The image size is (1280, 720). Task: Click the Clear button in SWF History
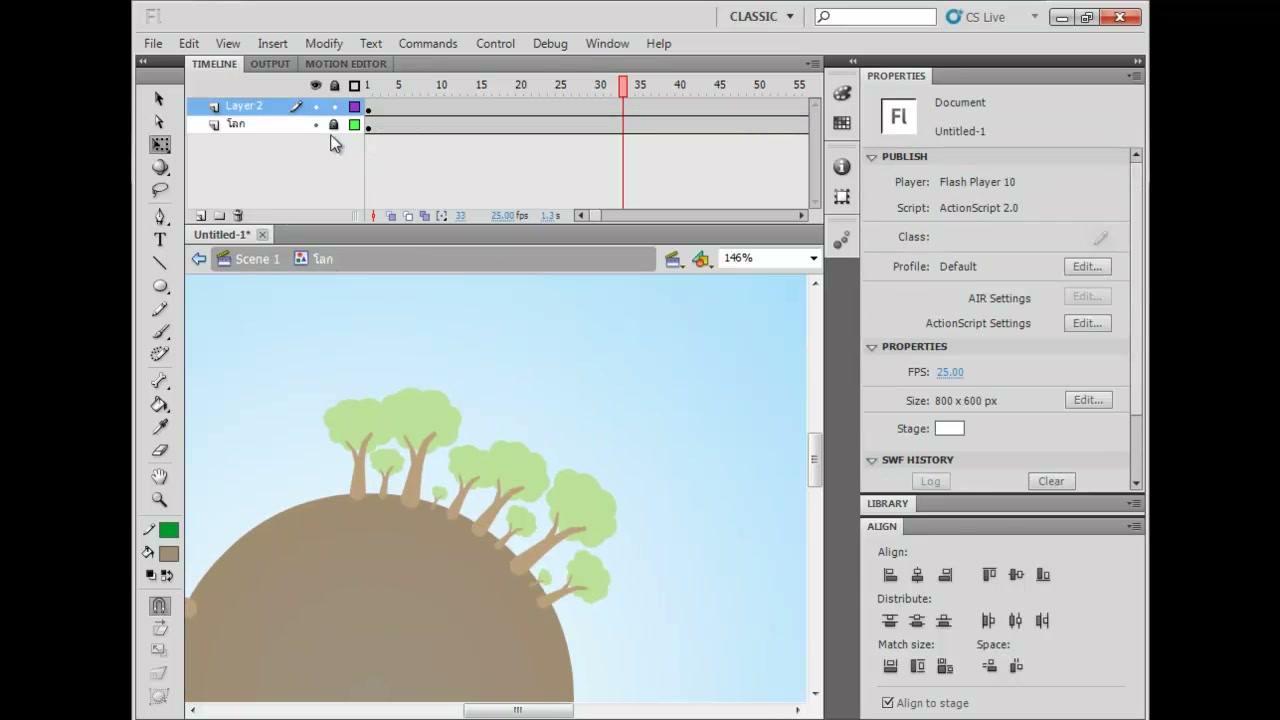(1051, 481)
